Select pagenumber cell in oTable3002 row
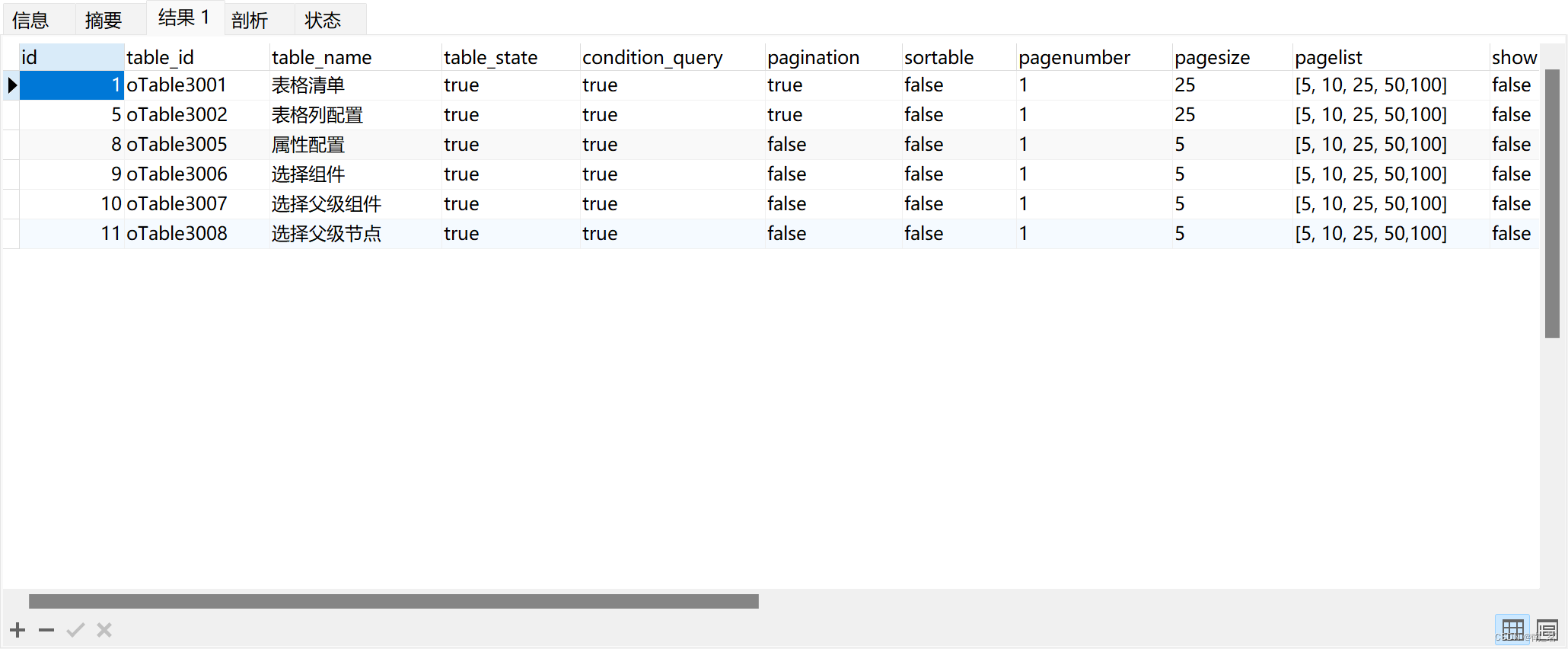 1094,115
